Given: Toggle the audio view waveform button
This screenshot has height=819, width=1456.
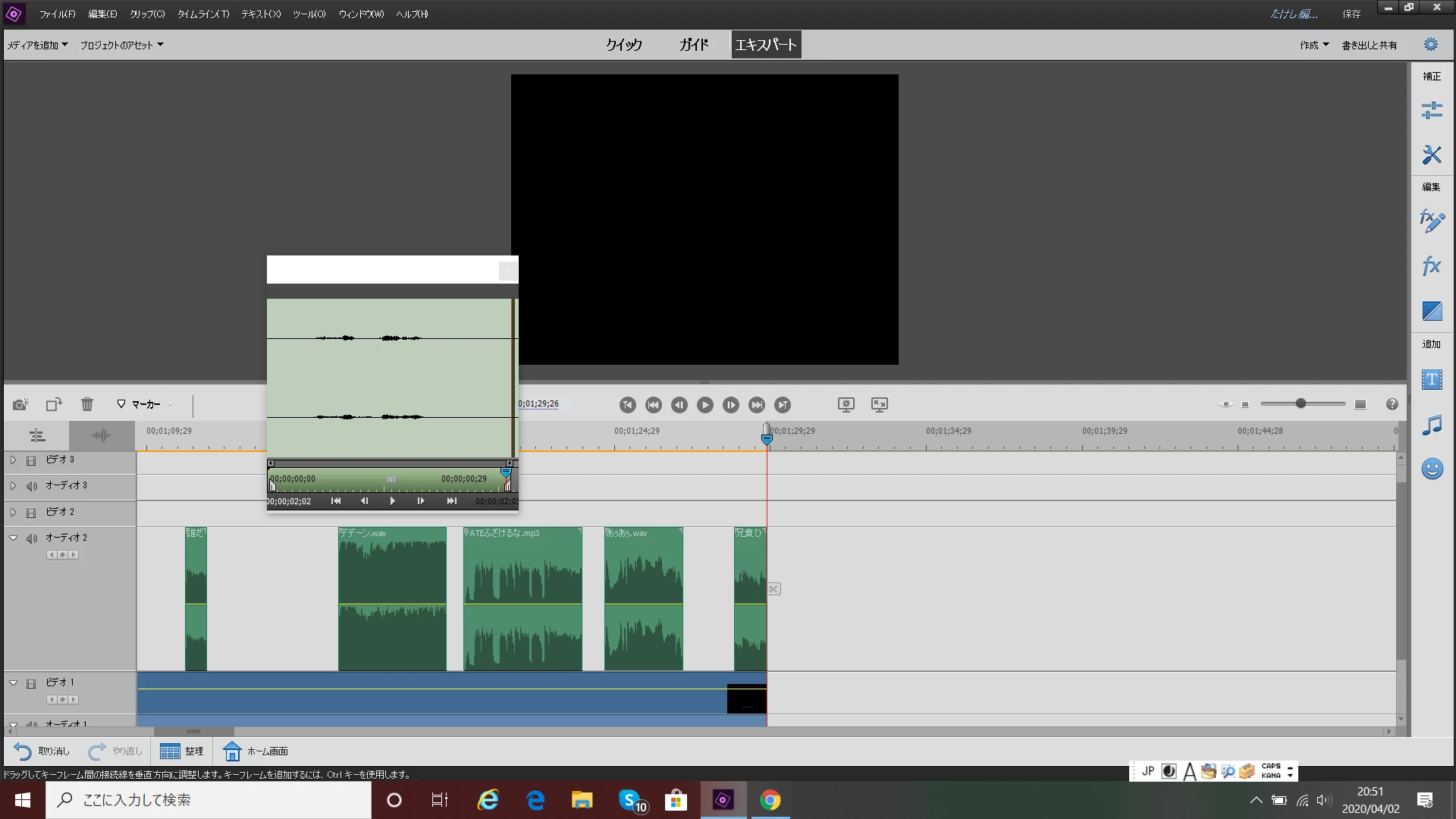Looking at the screenshot, I should 101,435.
